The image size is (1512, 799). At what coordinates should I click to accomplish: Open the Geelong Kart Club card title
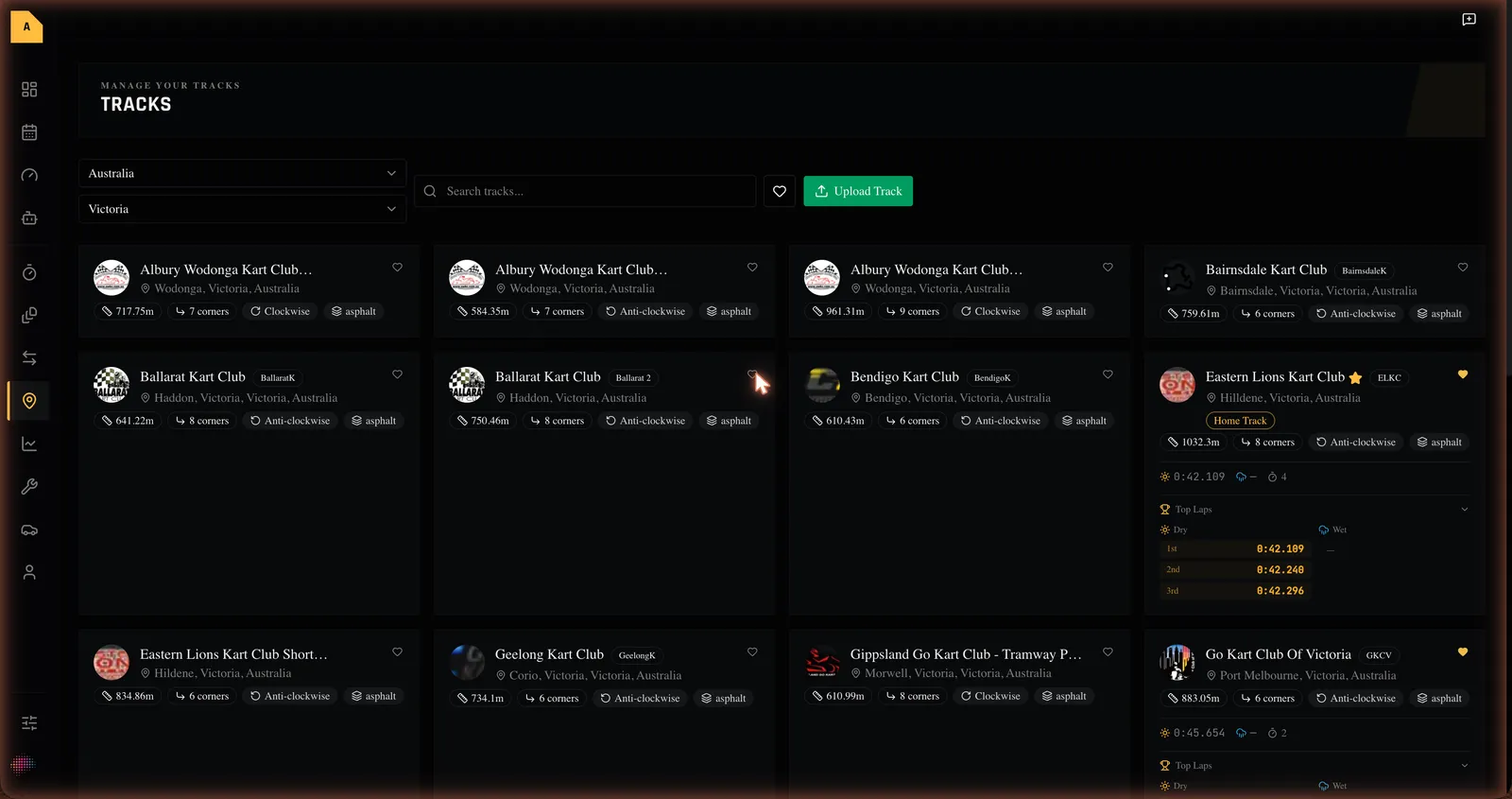549,654
